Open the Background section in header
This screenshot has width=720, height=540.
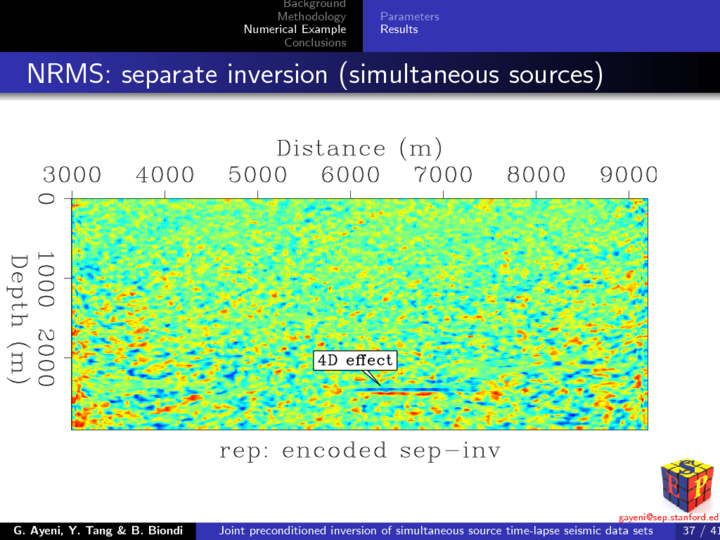coord(314,5)
